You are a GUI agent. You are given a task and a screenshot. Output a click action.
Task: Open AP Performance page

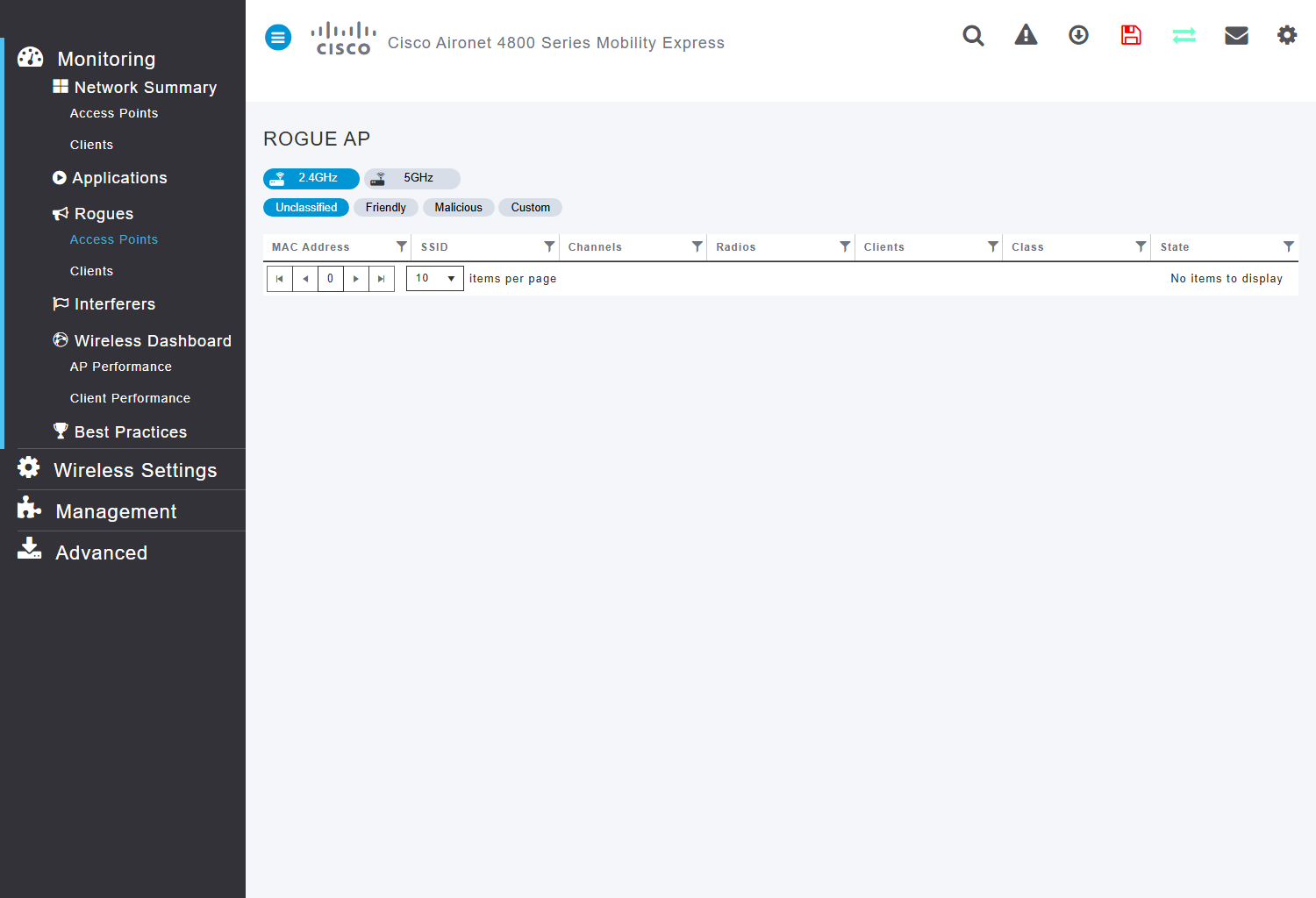pyautogui.click(x=121, y=367)
